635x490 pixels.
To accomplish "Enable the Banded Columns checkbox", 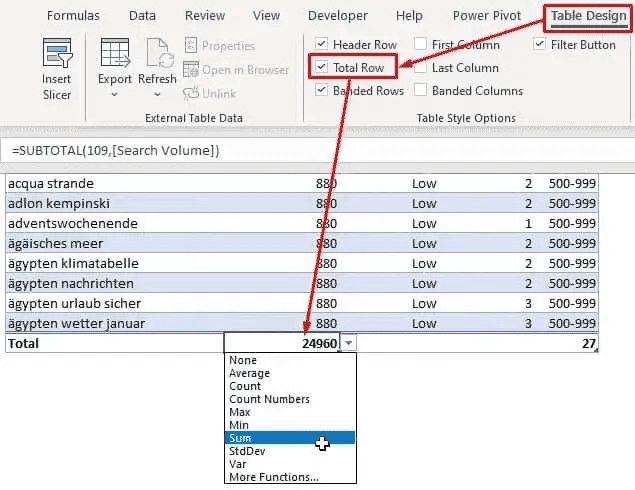I will [x=420, y=89].
